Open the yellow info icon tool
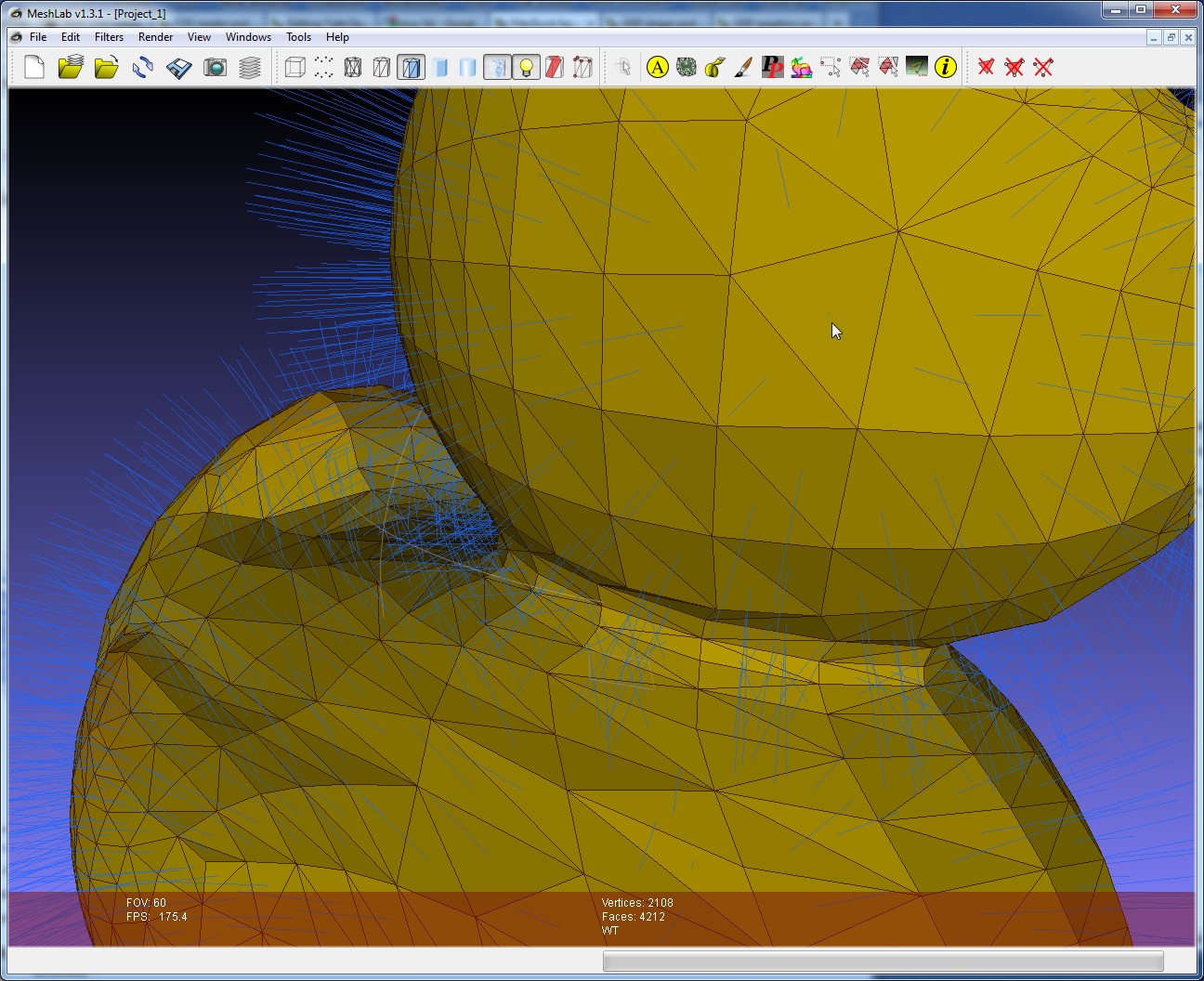 tap(946, 67)
